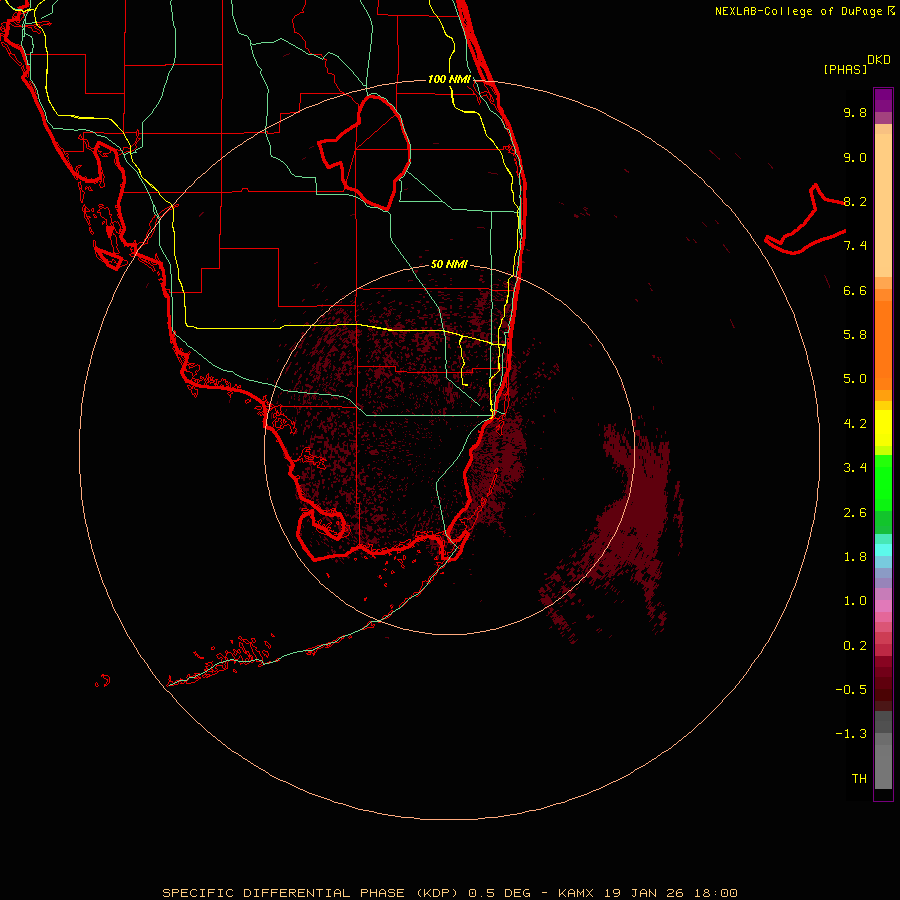Viewport: 900px width, 900px height.
Task: Pick the cyan segment of the color bar
Action: (883, 550)
